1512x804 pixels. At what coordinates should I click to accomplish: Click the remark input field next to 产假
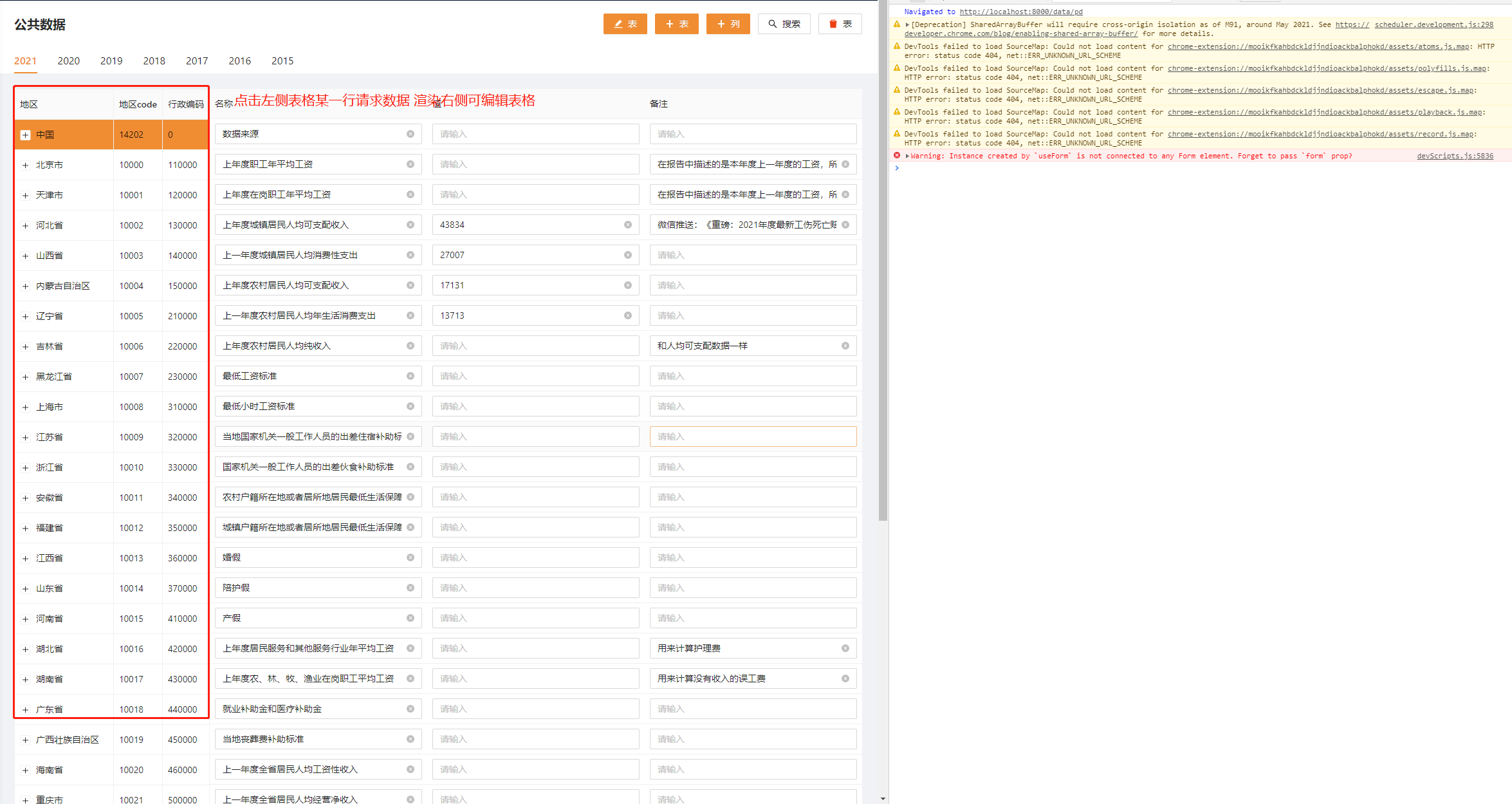(753, 617)
